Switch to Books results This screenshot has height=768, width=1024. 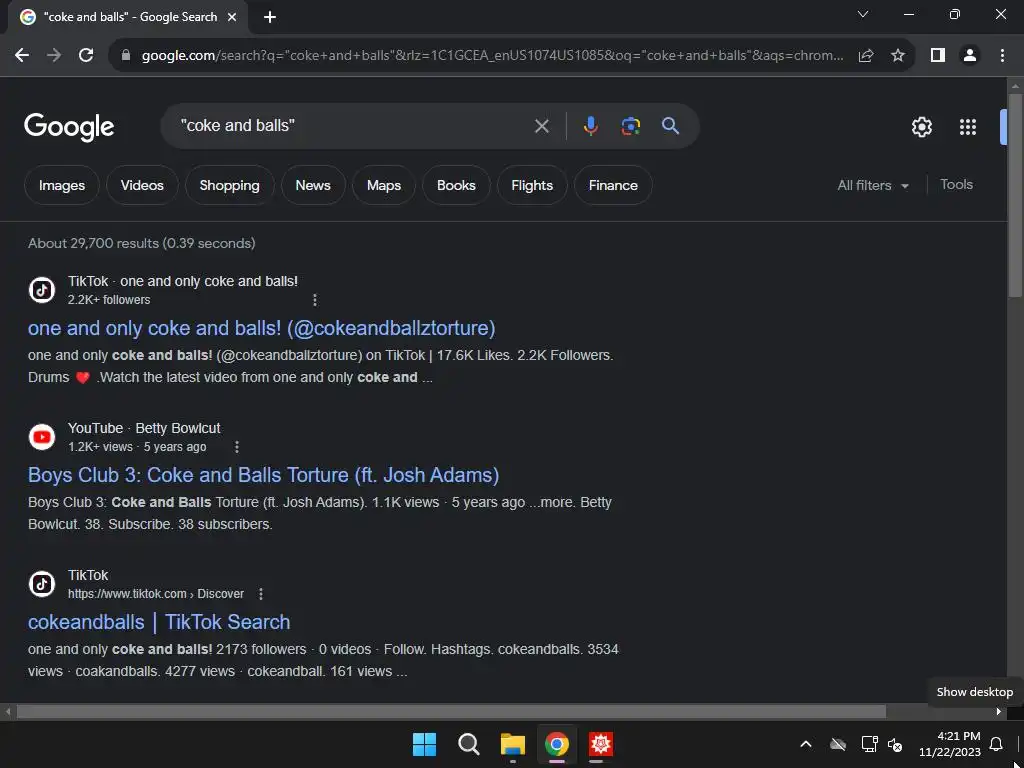pos(456,185)
